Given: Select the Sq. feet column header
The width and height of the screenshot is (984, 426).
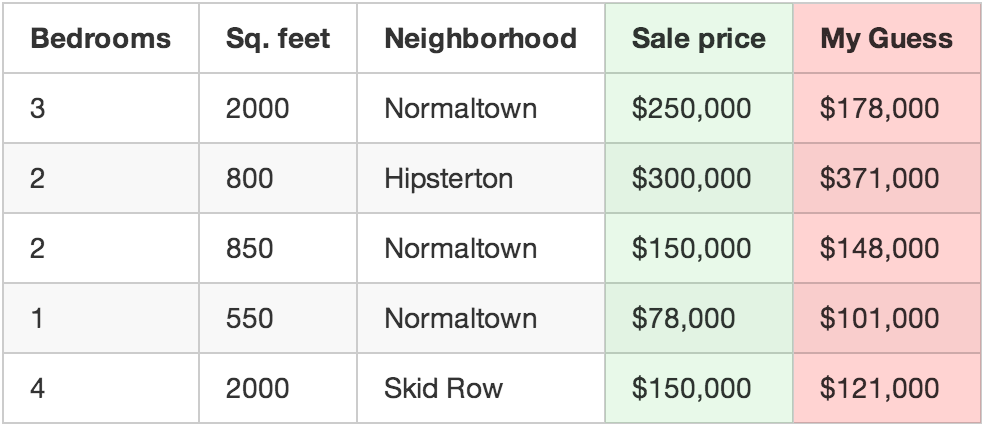Looking at the screenshot, I should tap(277, 39).
